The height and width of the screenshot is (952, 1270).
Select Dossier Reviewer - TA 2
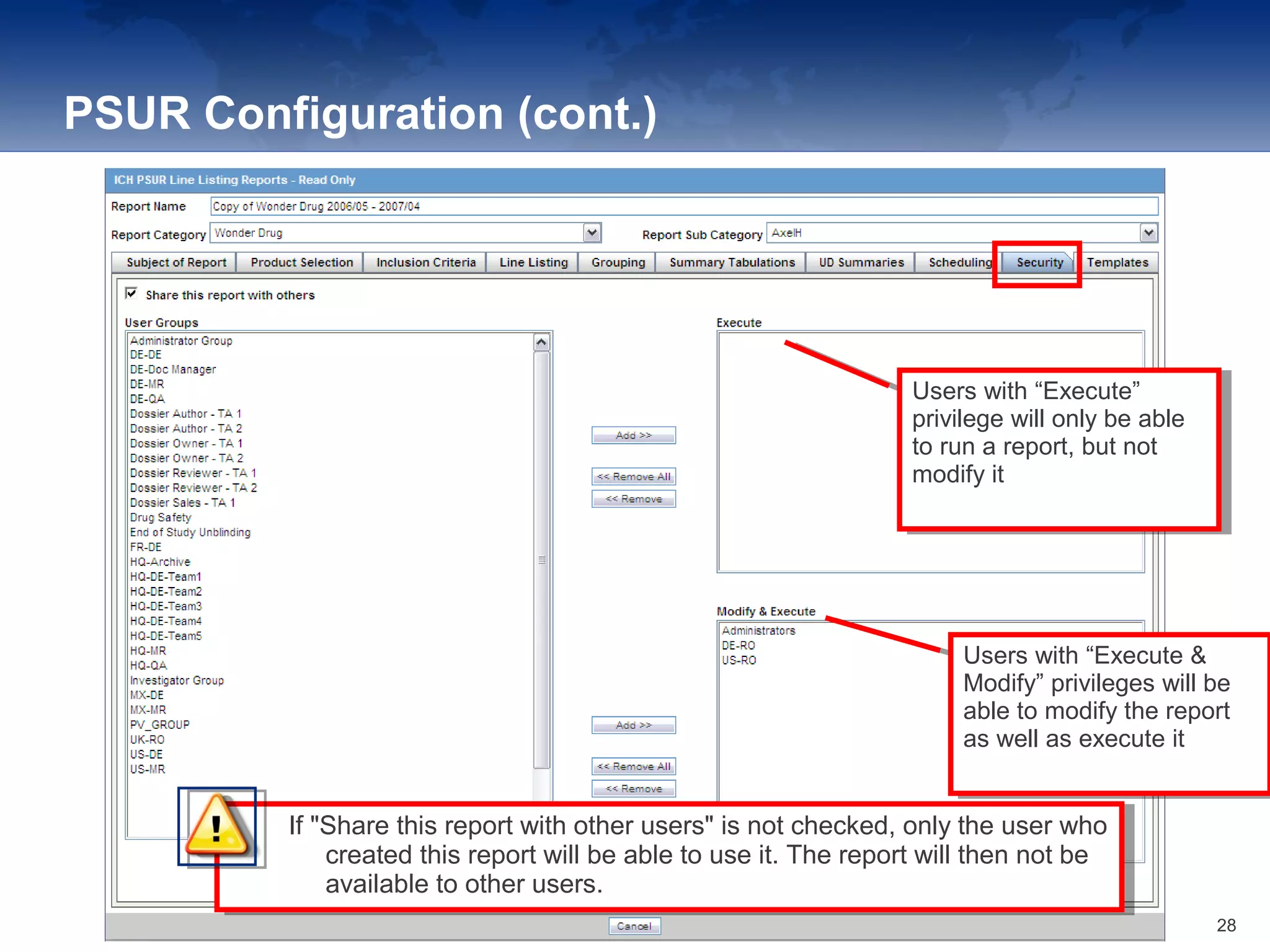coord(193,487)
